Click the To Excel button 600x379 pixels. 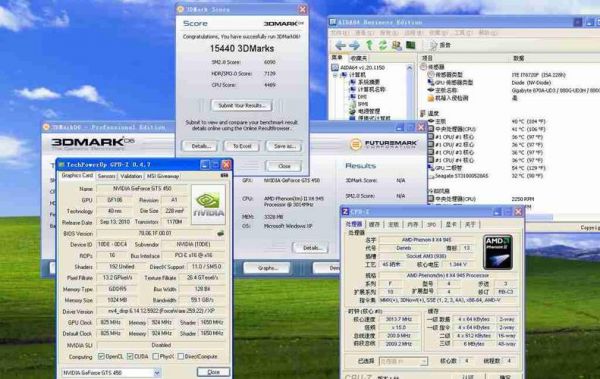coord(242,146)
